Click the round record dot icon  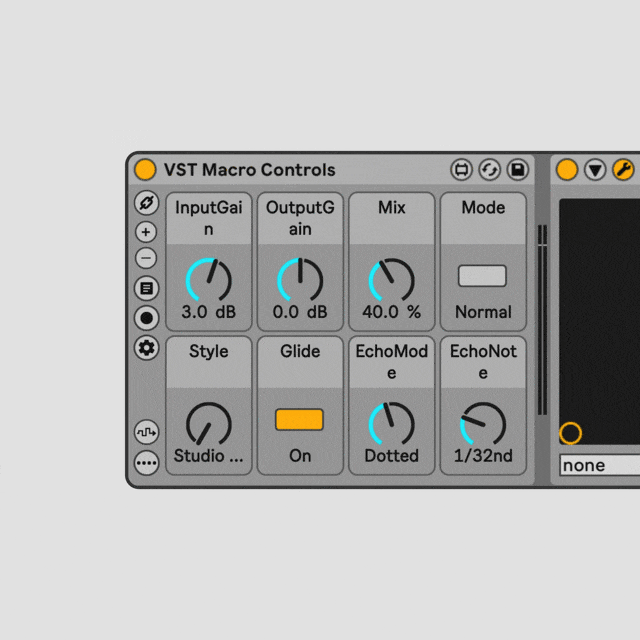pos(147,318)
